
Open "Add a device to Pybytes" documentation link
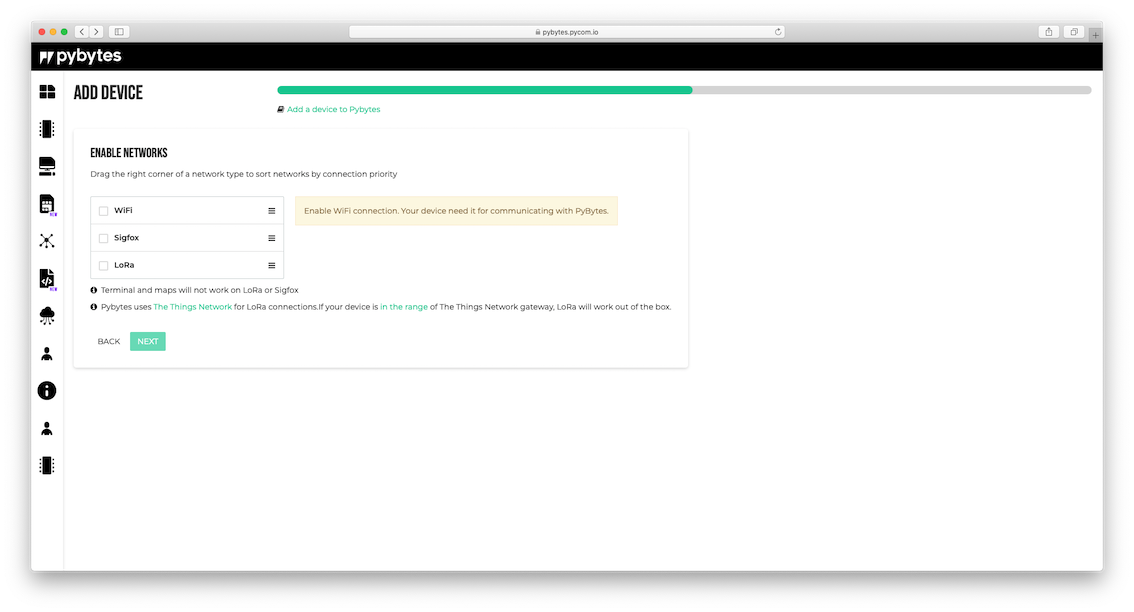point(333,109)
